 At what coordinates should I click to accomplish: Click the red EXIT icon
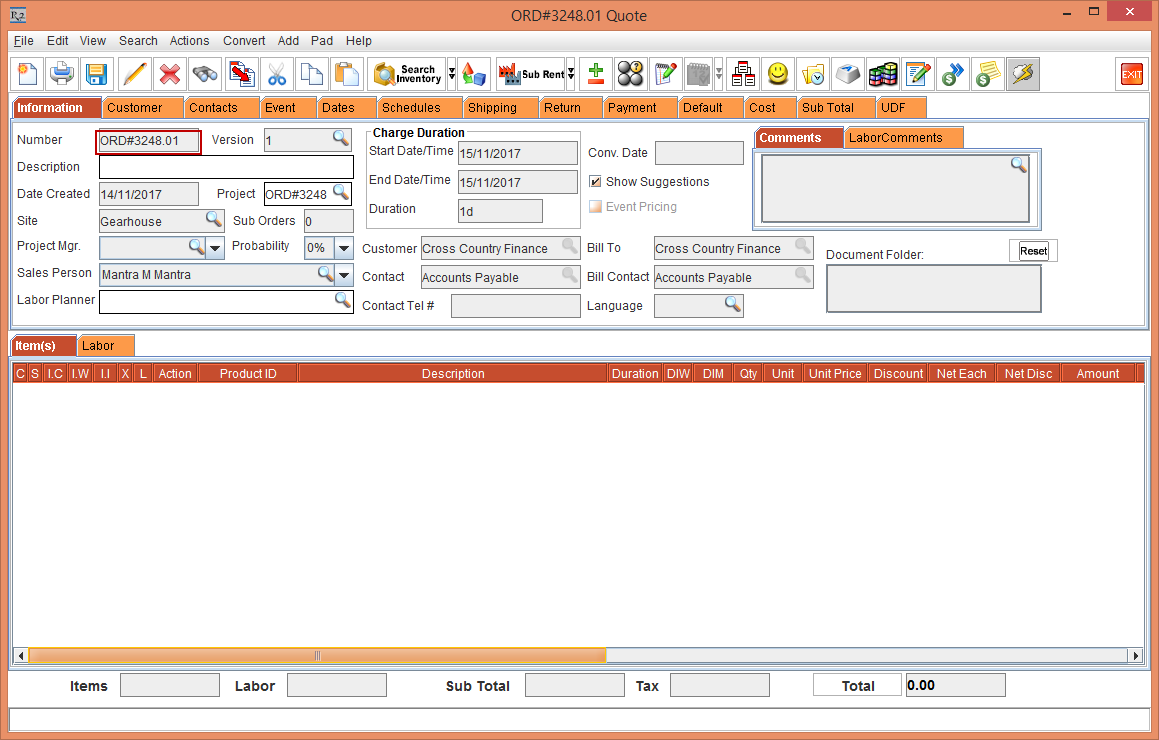pos(1131,74)
